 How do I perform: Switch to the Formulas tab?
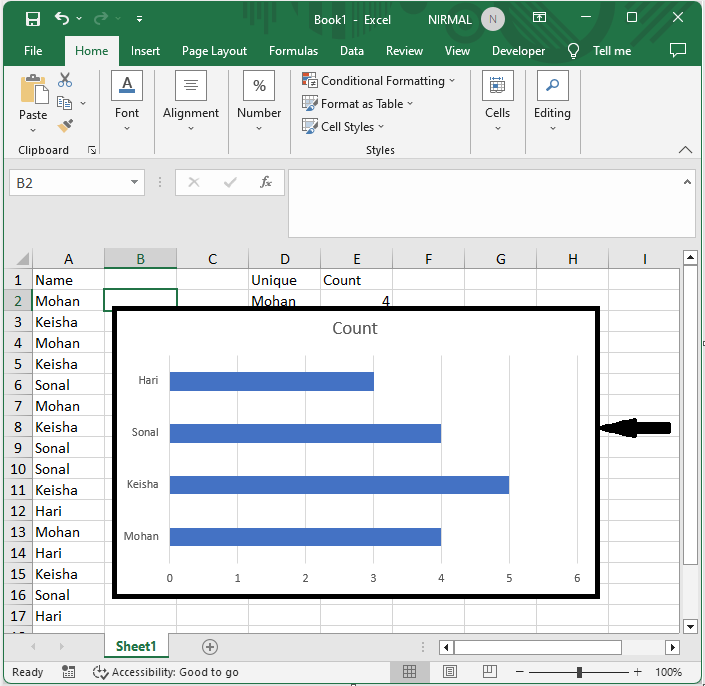point(293,51)
